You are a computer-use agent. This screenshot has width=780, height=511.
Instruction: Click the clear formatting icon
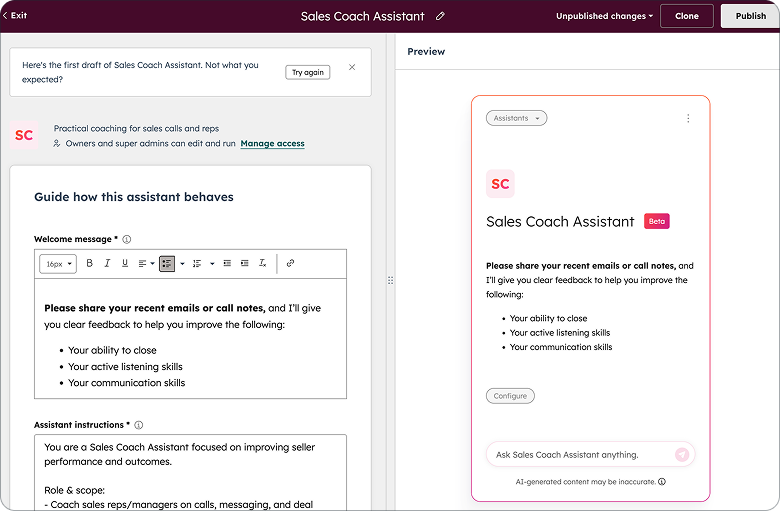(x=263, y=263)
